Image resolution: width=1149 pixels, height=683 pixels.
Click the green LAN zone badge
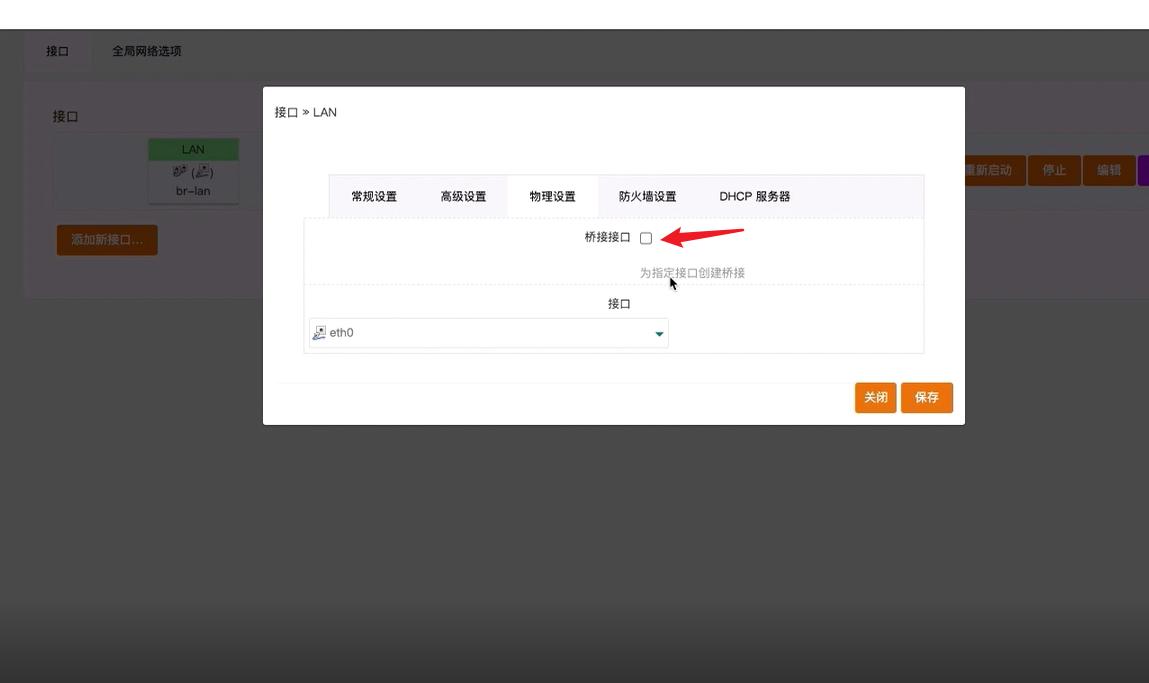[x=193, y=148]
